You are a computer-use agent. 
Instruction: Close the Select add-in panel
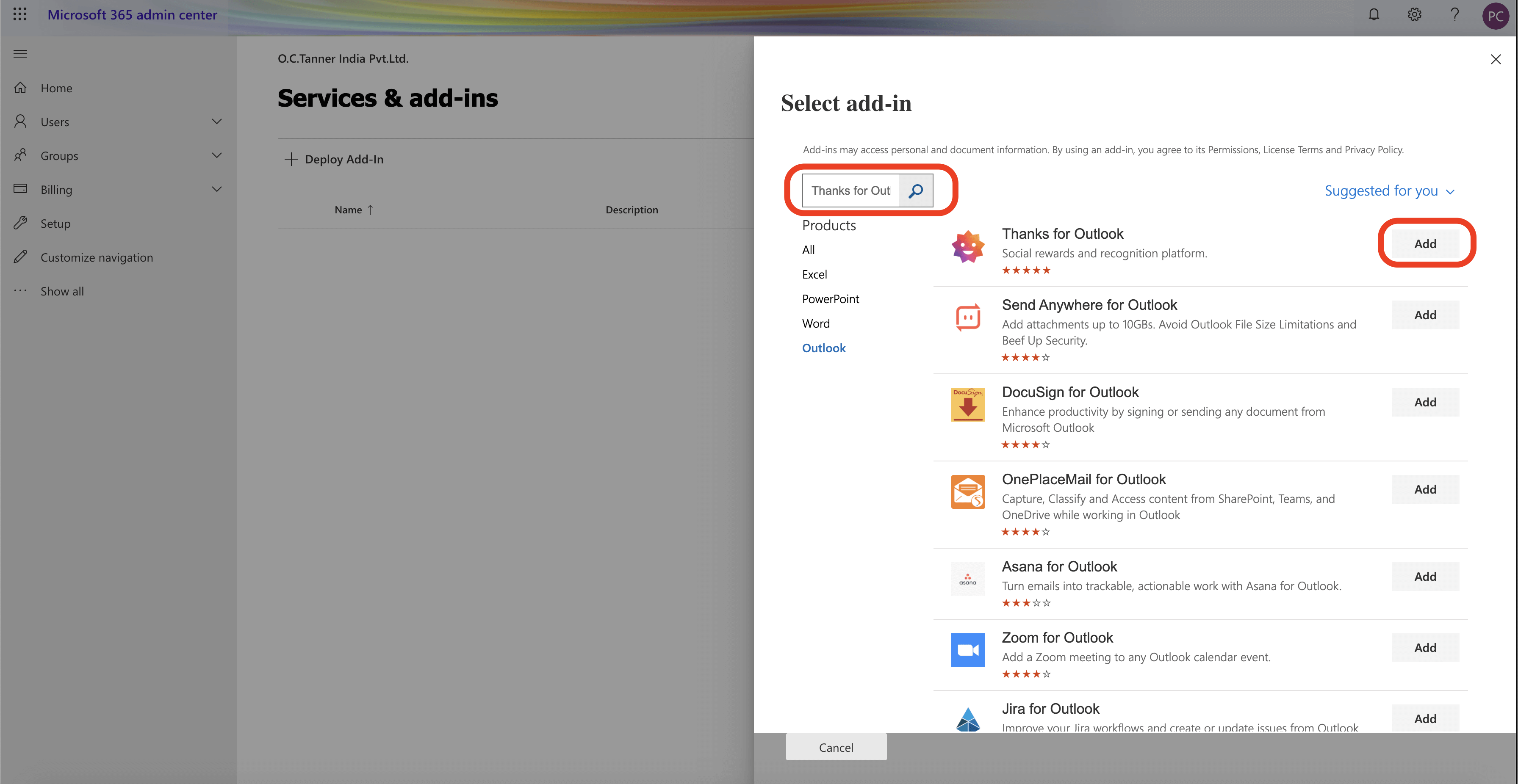(x=1495, y=60)
